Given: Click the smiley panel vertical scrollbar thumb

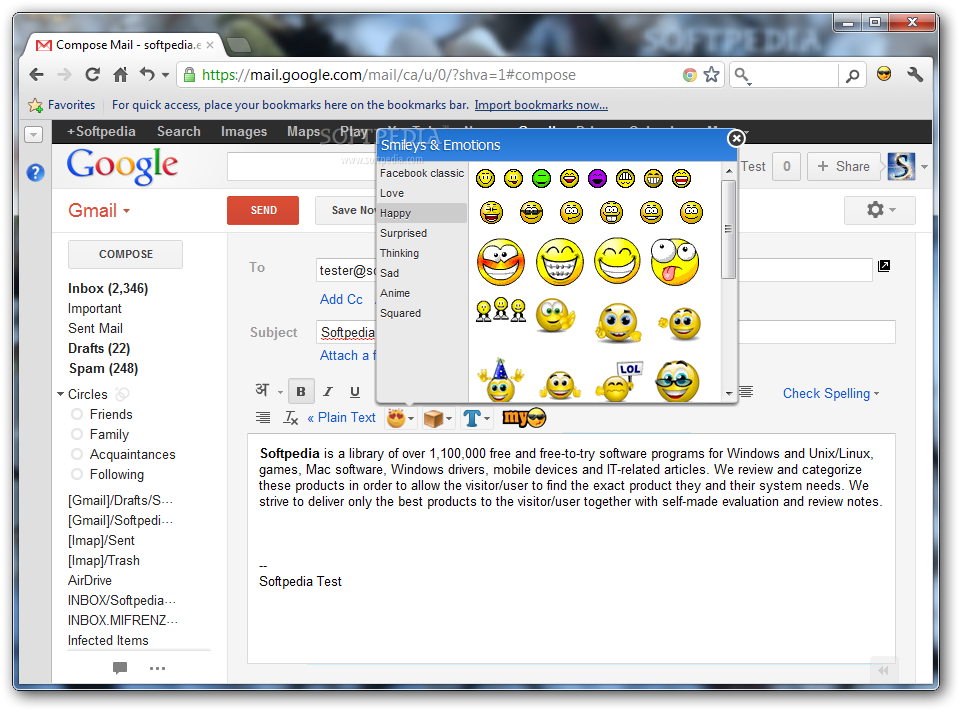Looking at the screenshot, I should [x=729, y=230].
